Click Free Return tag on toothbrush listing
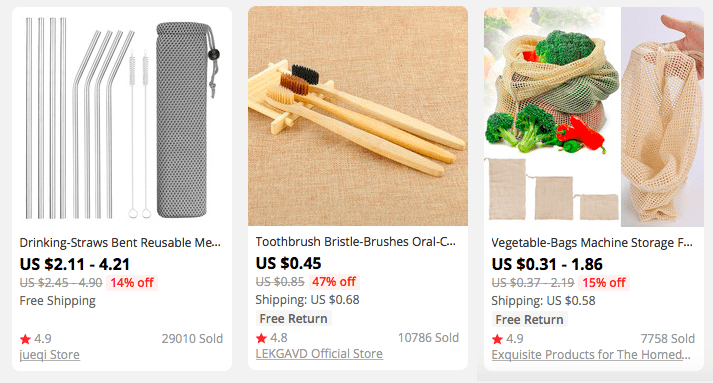The height and width of the screenshot is (383, 713). click(x=293, y=319)
